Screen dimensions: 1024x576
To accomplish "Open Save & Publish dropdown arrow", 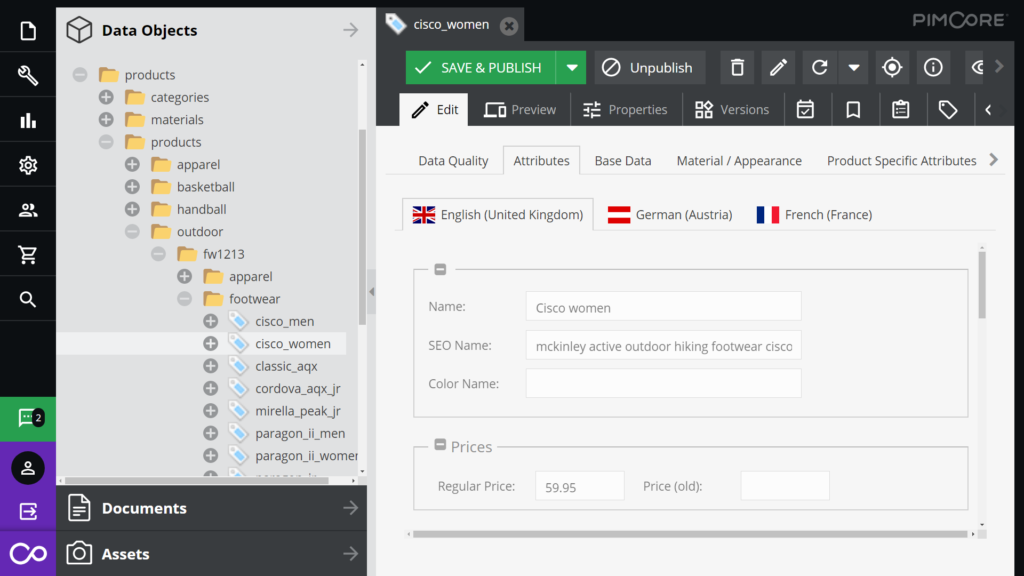I will 571,67.
